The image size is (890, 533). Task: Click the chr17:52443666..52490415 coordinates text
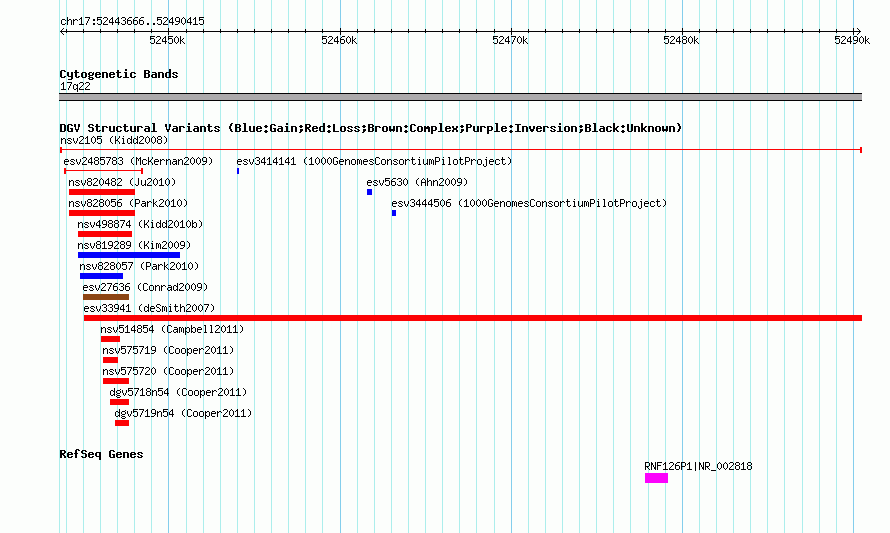pyautogui.click(x=132, y=22)
